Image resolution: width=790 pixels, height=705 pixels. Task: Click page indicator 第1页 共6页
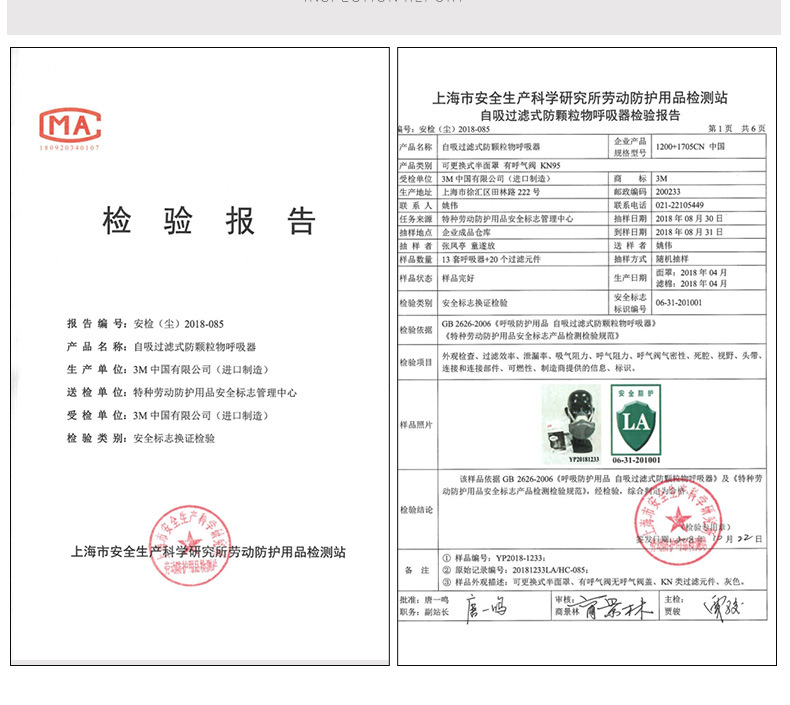(x=737, y=129)
